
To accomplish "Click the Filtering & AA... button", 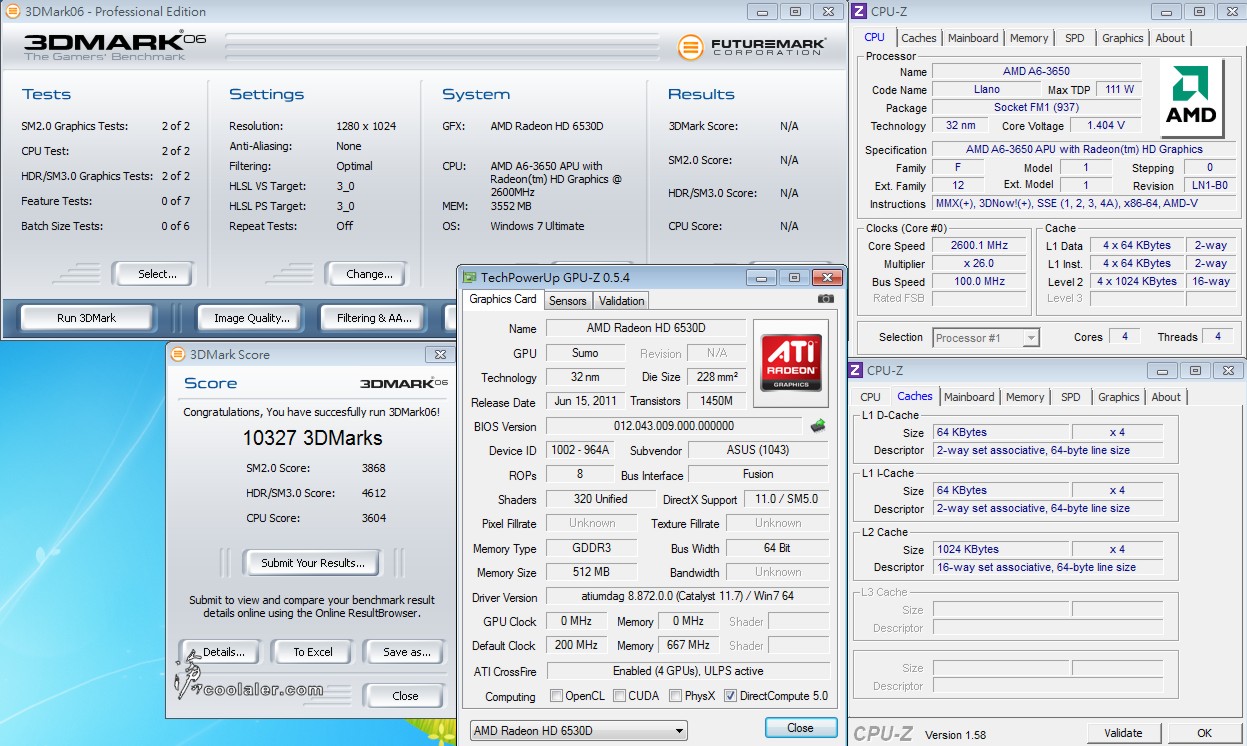I will click(375, 318).
